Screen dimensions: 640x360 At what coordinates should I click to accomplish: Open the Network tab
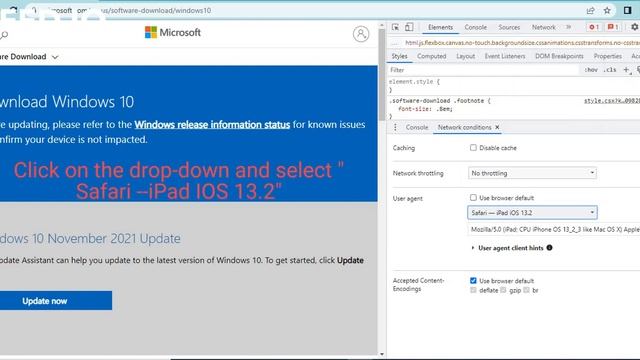click(543, 27)
